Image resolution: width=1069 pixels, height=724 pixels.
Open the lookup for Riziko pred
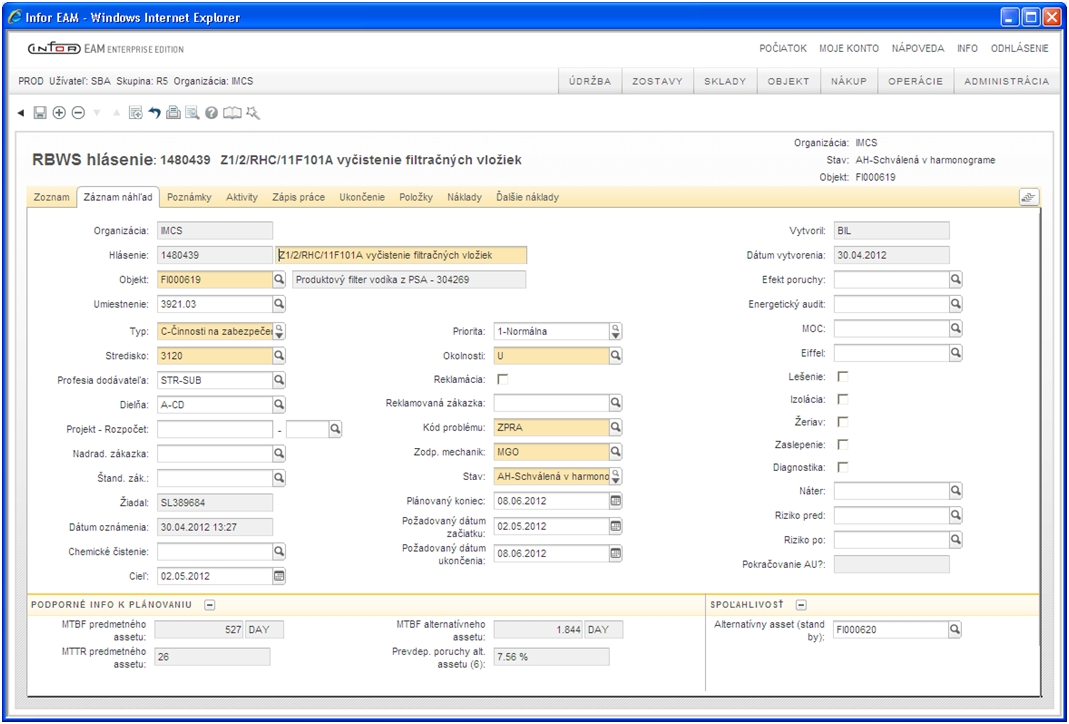tap(956, 515)
